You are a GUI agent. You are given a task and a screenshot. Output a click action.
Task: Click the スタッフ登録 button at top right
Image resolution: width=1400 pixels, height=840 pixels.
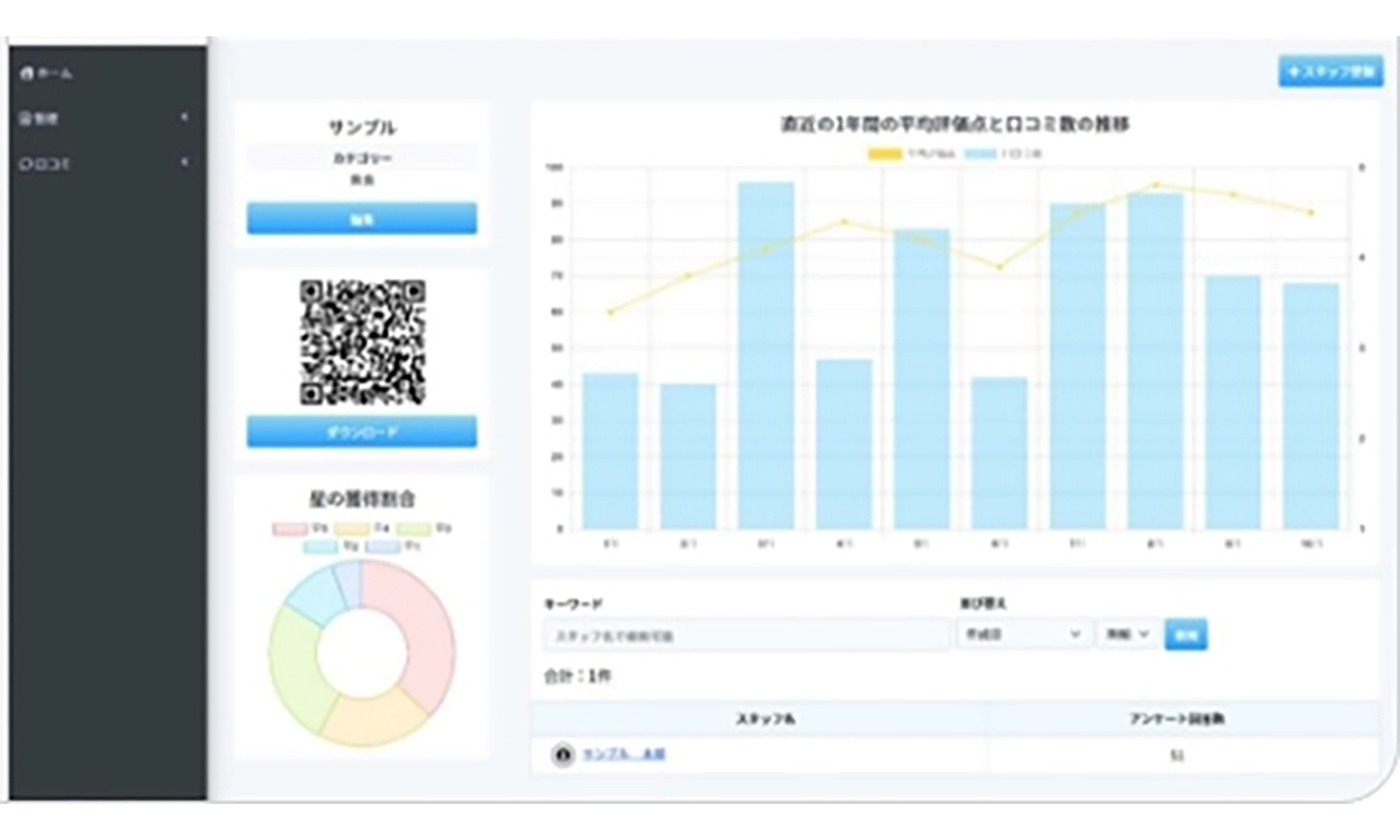tap(1330, 71)
